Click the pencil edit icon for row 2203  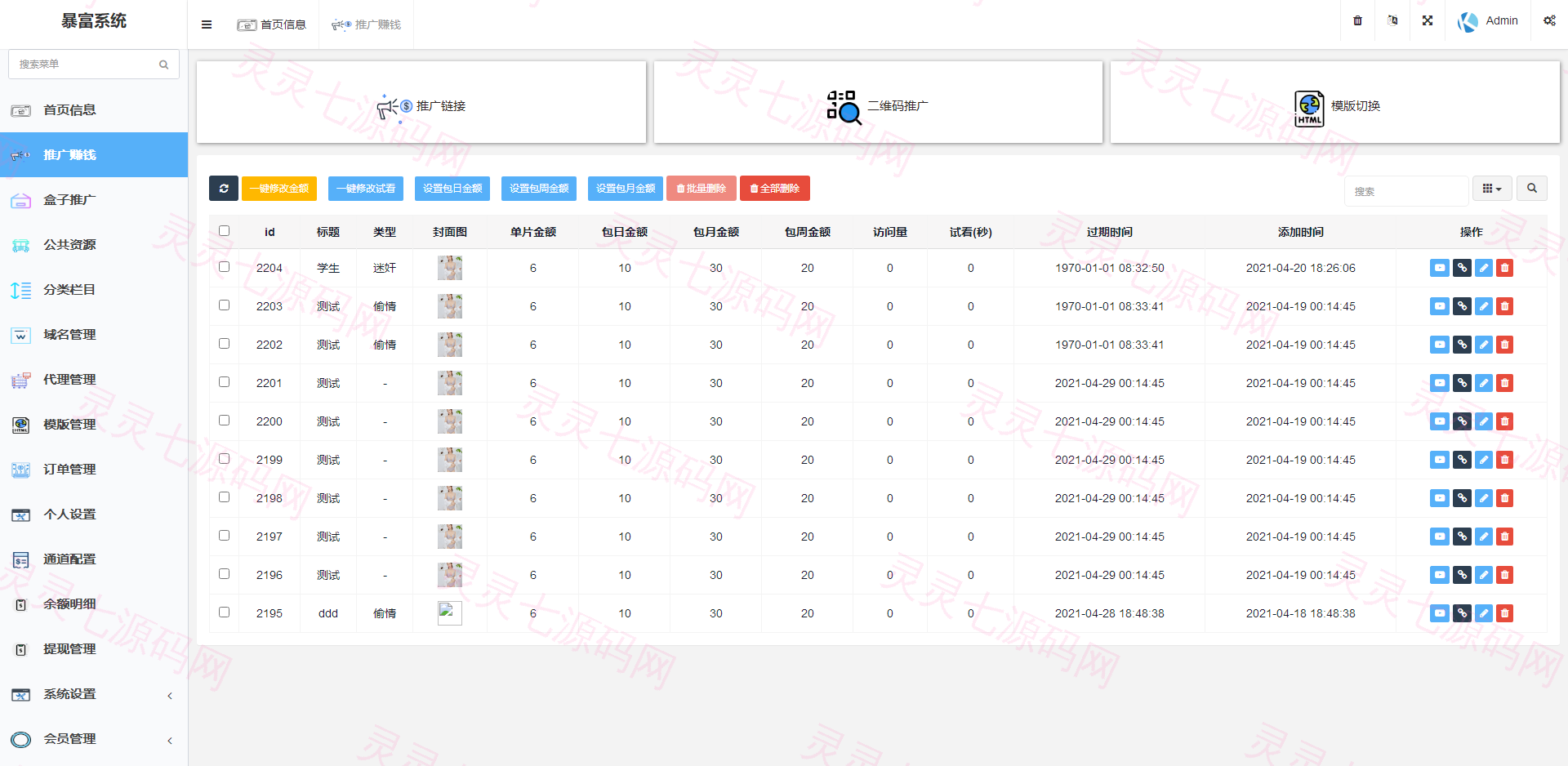(1483, 306)
